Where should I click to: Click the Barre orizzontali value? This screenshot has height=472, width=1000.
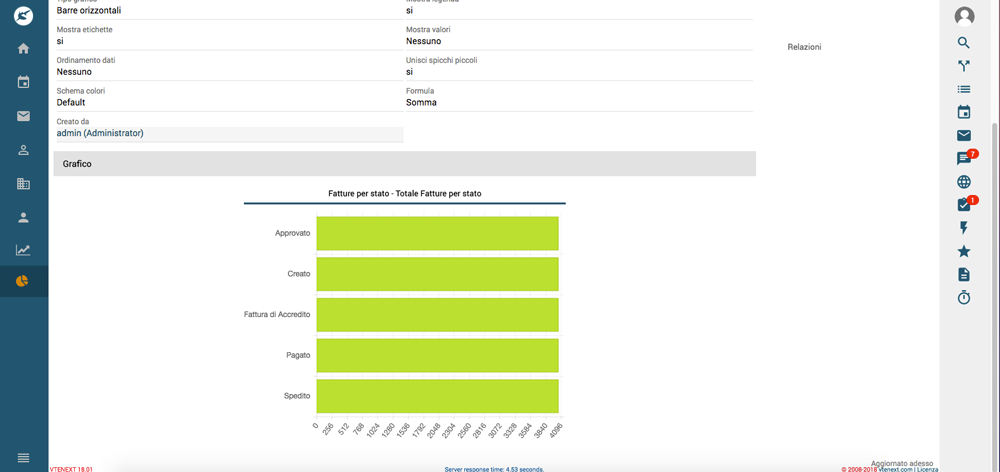[x=89, y=10]
